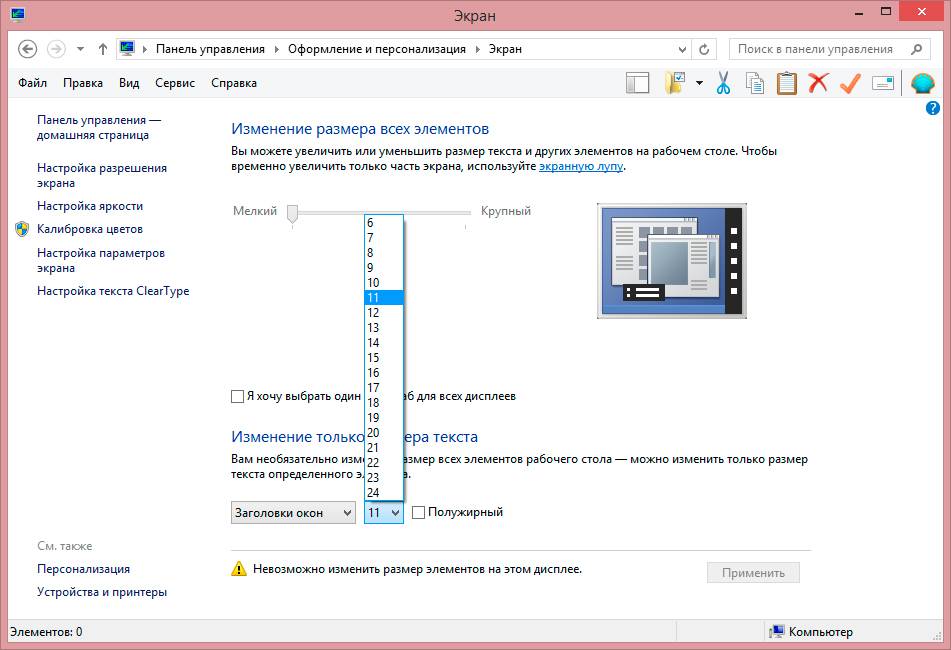Screen dimensions: 951x650
Task: Open the Файл menu
Action: [32, 83]
